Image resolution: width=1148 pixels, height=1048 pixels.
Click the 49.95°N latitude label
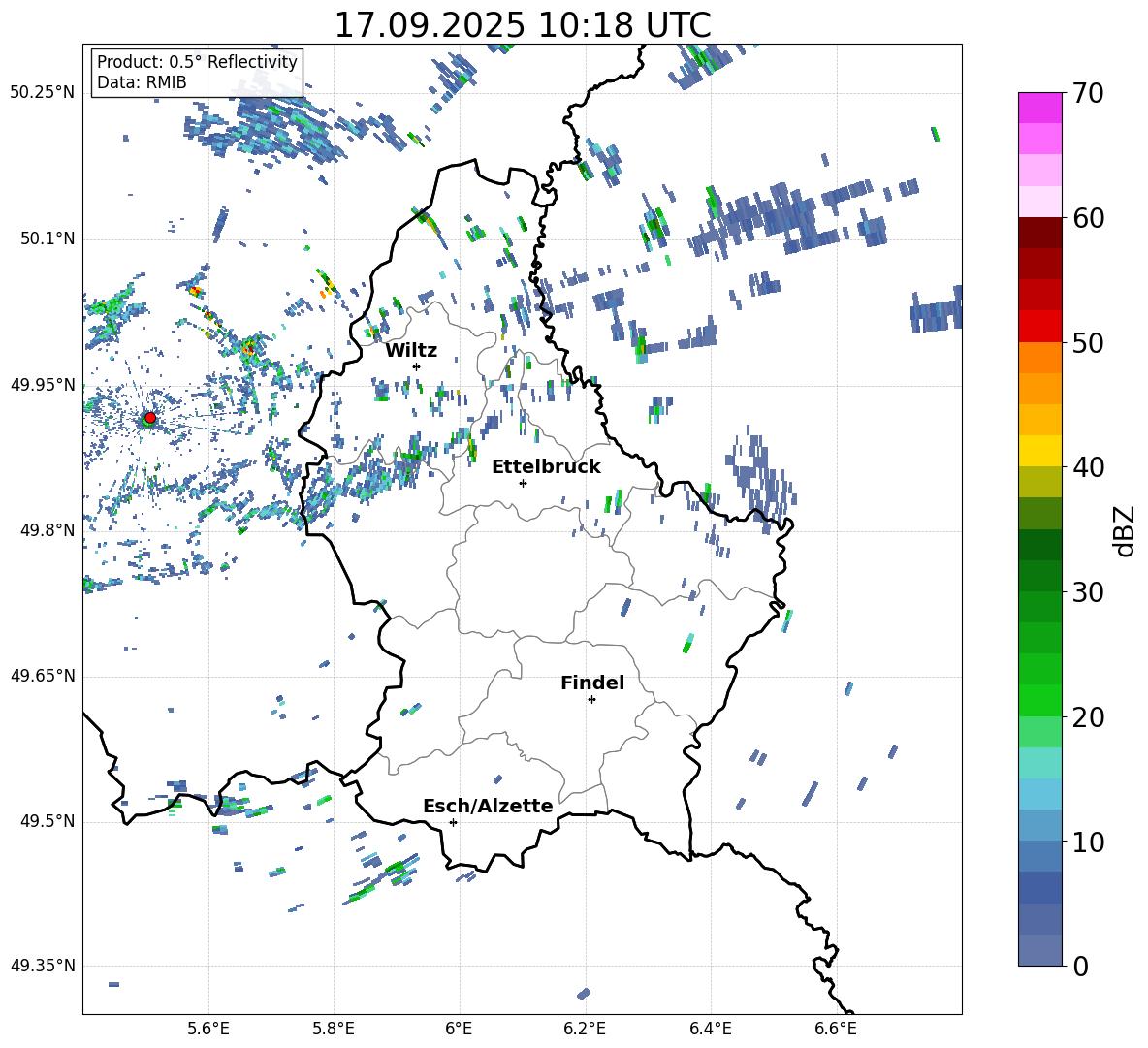click(43, 385)
